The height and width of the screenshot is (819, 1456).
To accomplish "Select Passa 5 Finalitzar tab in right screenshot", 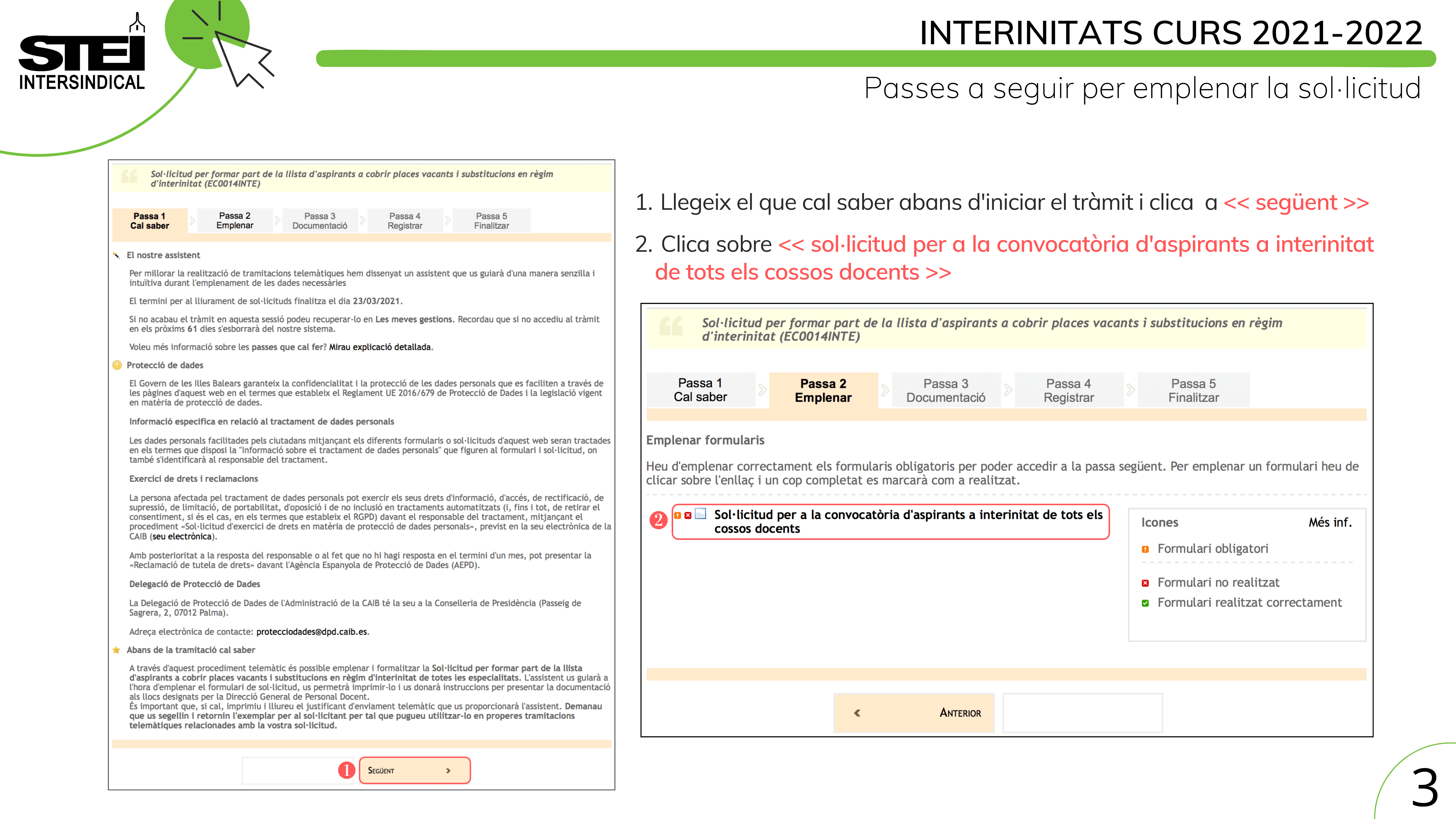I will point(1193,391).
